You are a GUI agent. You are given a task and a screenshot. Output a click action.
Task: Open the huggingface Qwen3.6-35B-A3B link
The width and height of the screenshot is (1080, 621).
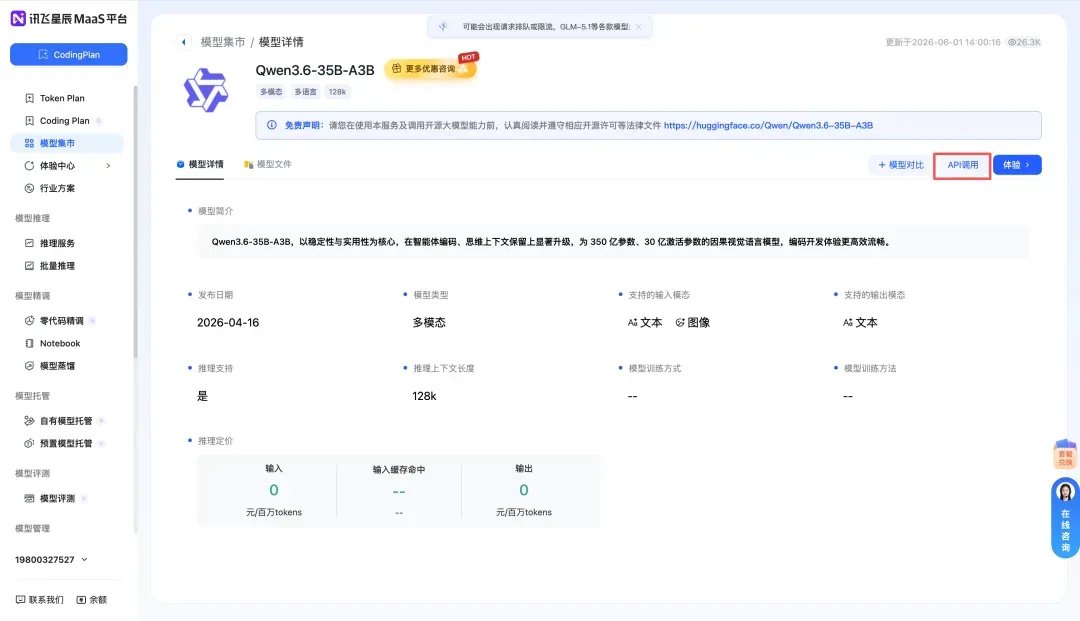tap(768, 125)
